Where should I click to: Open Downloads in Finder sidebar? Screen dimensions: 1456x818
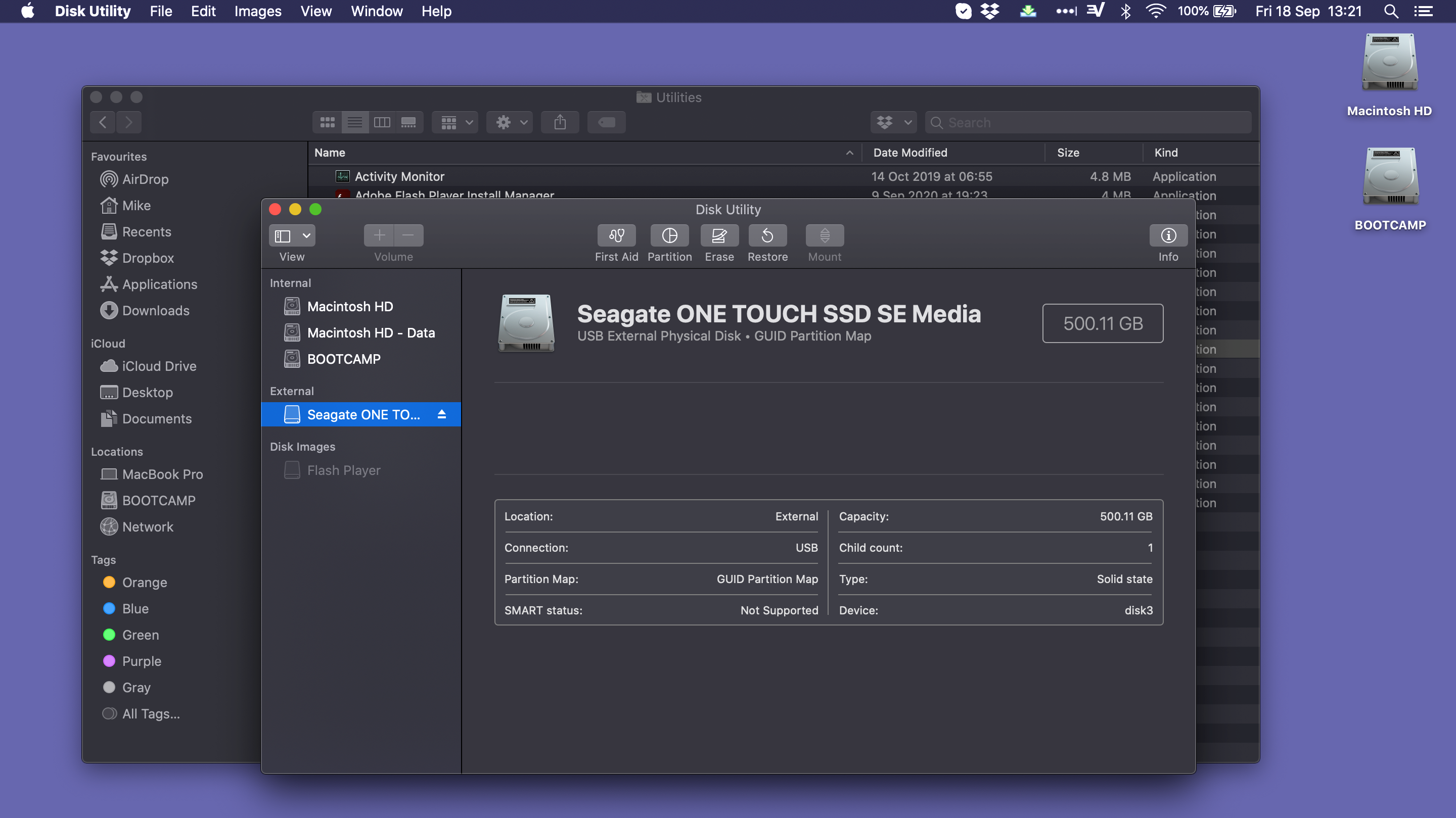tap(155, 311)
